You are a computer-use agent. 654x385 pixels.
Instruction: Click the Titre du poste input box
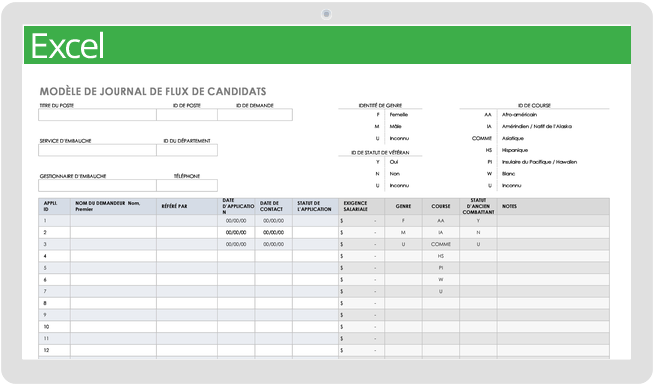pos(97,115)
